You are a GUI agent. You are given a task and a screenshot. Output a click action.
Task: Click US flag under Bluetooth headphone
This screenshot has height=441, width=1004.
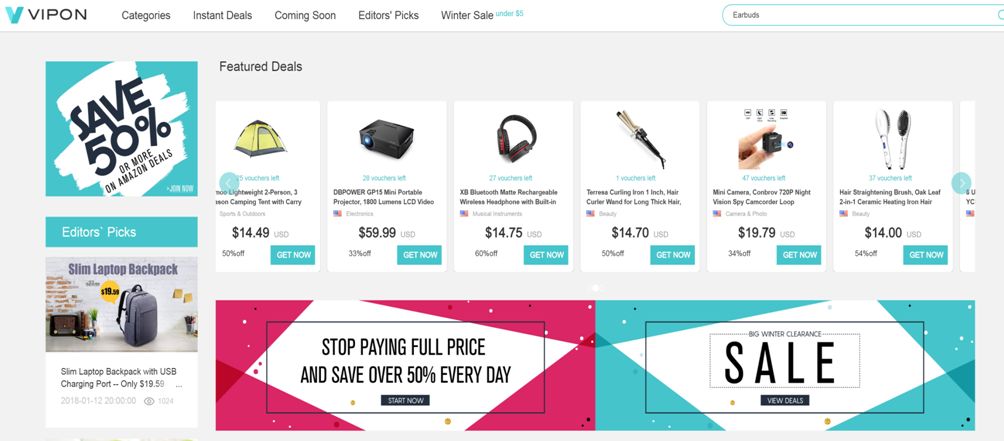click(464, 213)
